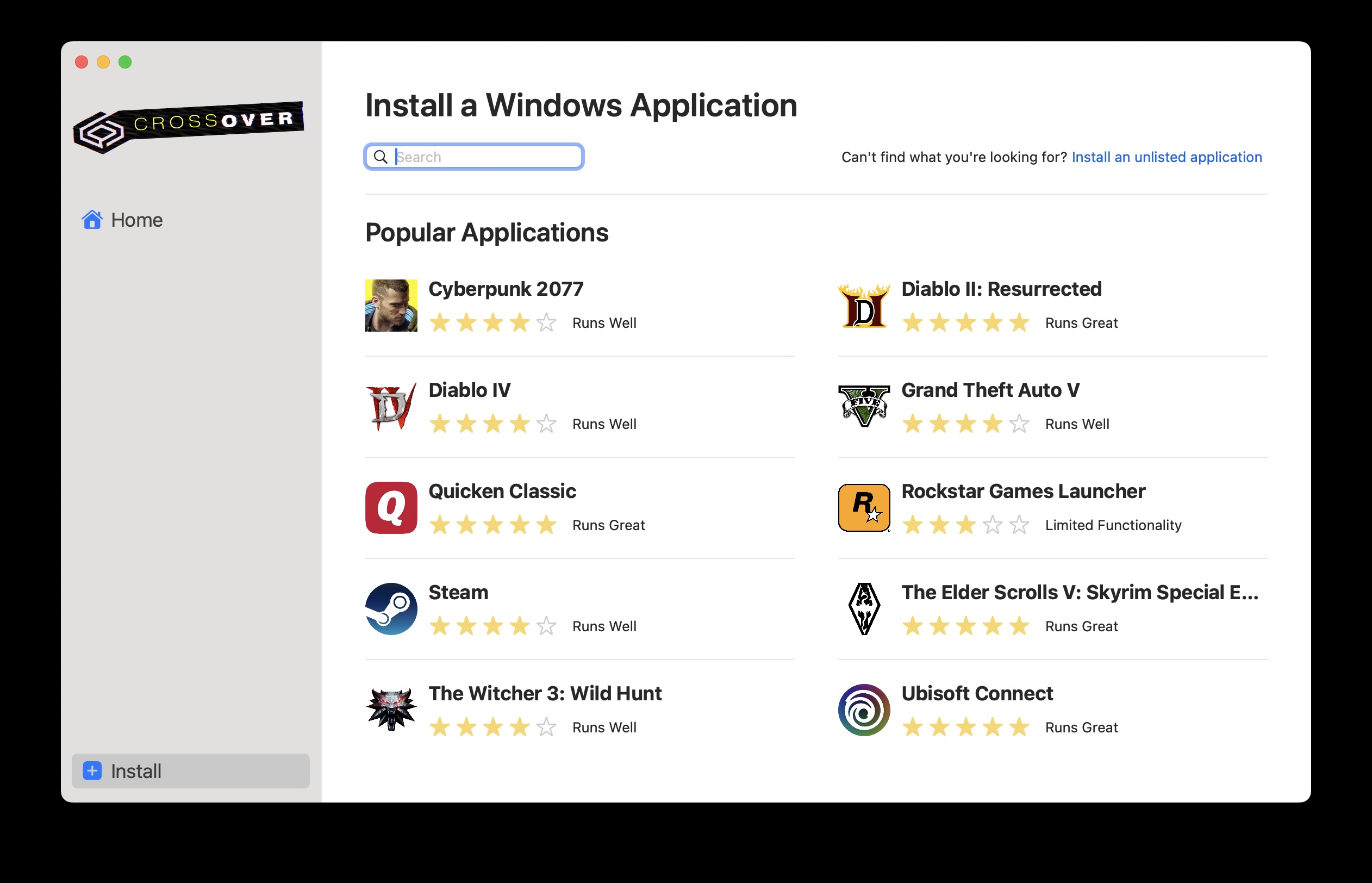Click Runs Well label under Cyberpunk 2077
The height and width of the screenshot is (883, 1372).
click(604, 323)
